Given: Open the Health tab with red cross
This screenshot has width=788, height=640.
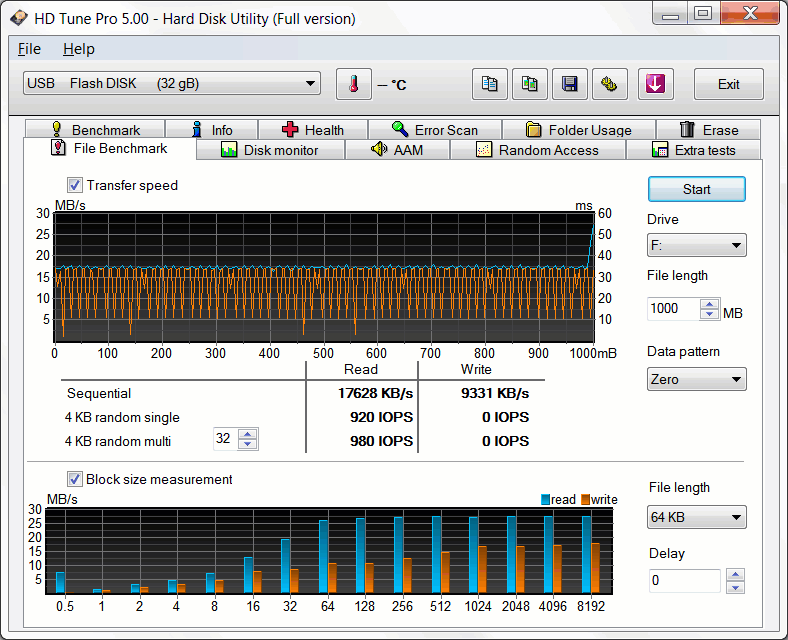Looking at the screenshot, I should click(312, 130).
